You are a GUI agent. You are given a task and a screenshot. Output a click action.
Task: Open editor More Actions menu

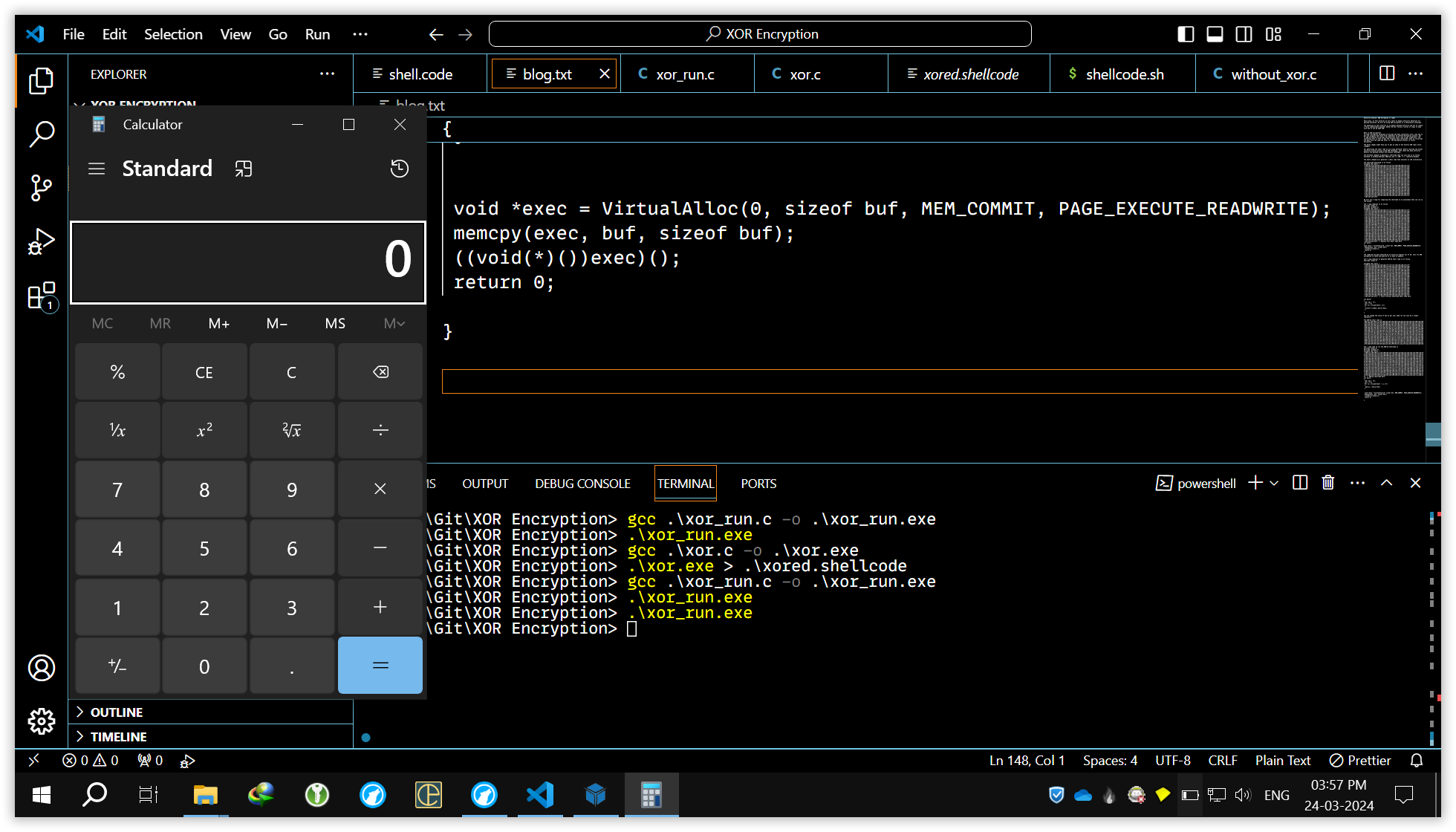[x=1416, y=74]
